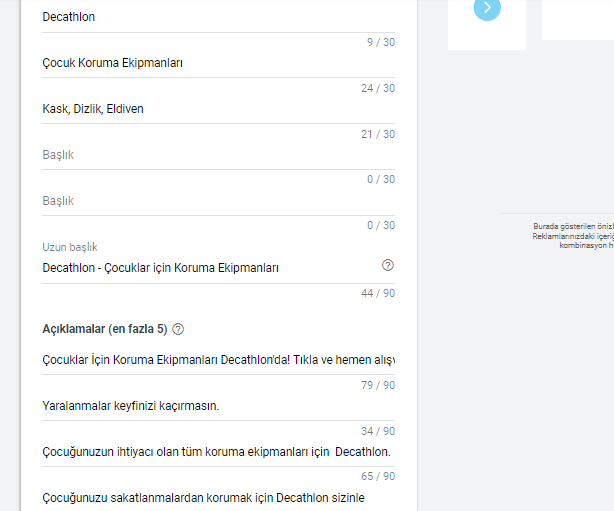Click the '9 / 30' character counter
This screenshot has width=614, height=511.
tap(380, 42)
